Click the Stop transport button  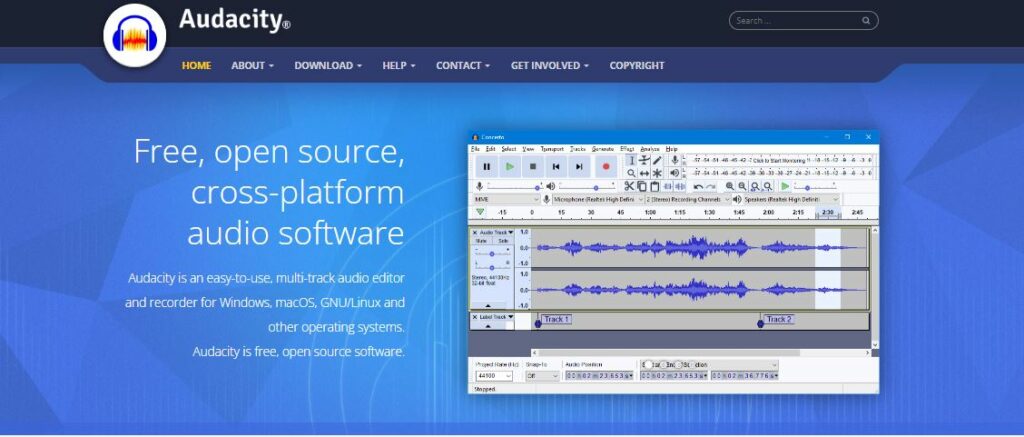click(533, 167)
